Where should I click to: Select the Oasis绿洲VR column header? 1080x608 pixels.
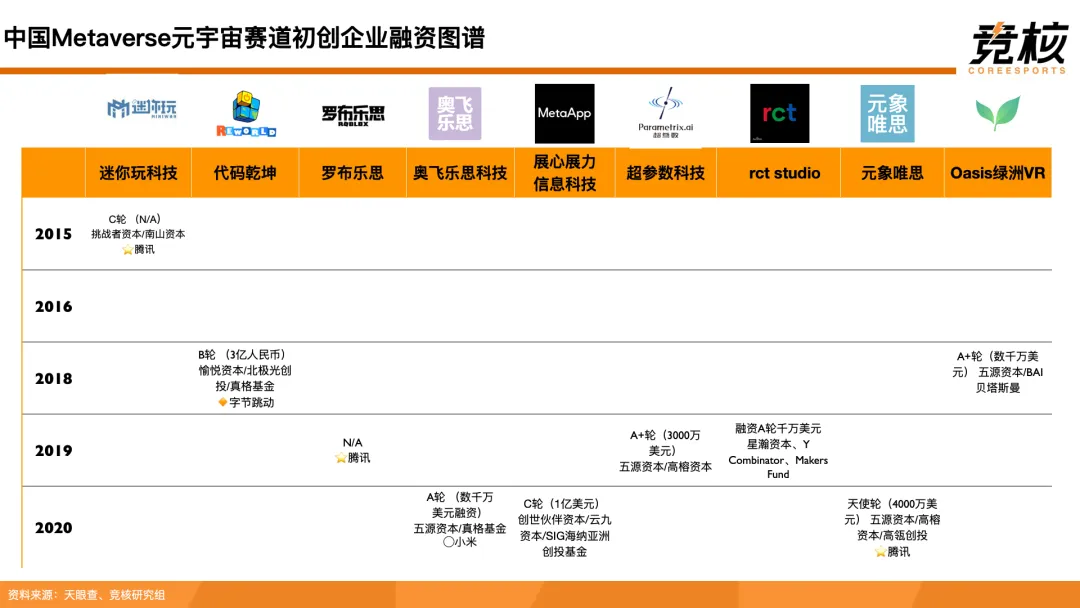coord(998,173)
